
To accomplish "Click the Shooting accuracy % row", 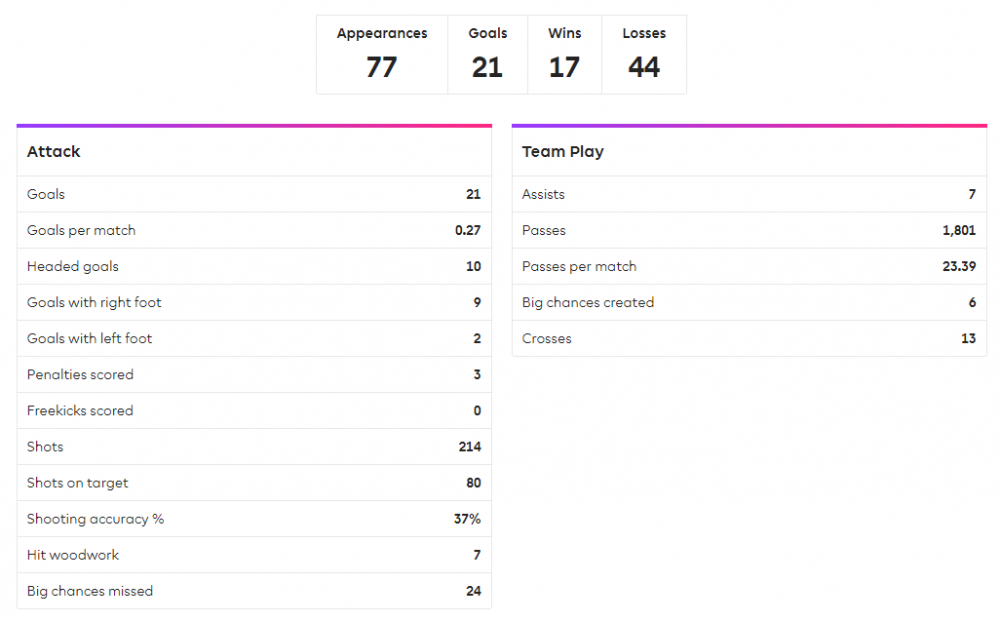I will 254,519.
